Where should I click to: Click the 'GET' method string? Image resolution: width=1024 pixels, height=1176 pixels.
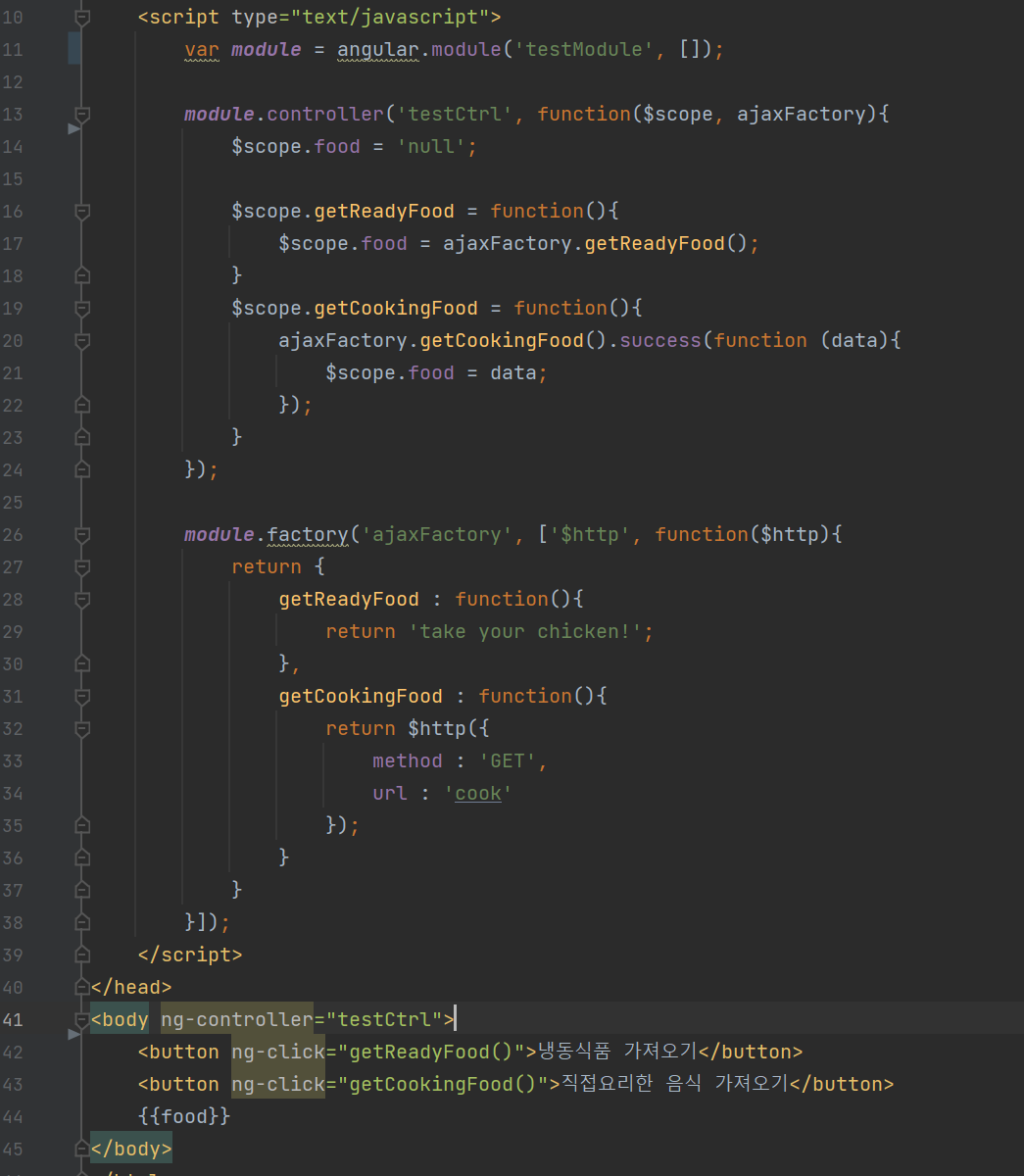[x=508, y=760]
